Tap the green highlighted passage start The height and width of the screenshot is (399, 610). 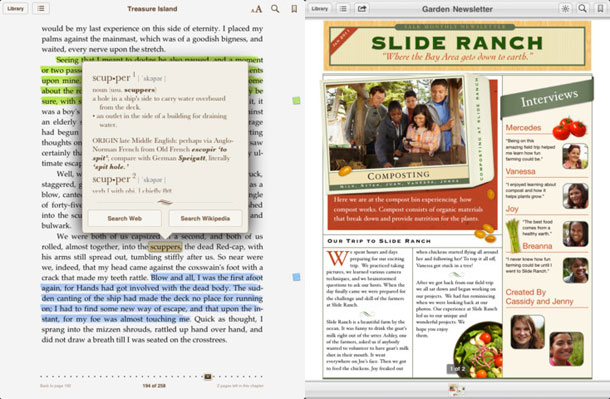pos(68,60)
